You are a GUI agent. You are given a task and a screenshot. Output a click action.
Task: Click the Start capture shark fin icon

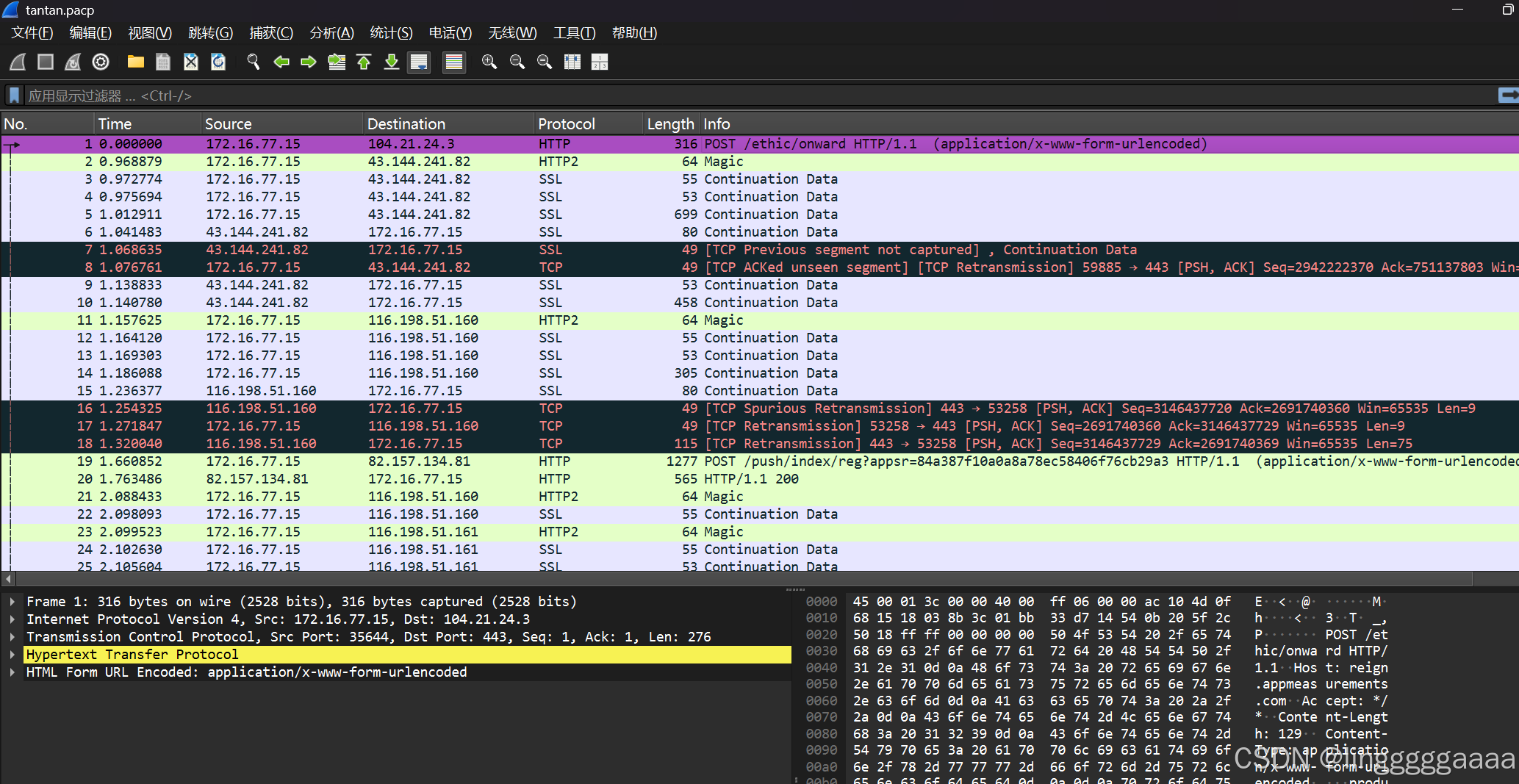pyautogui.click(x=18, y=62)
